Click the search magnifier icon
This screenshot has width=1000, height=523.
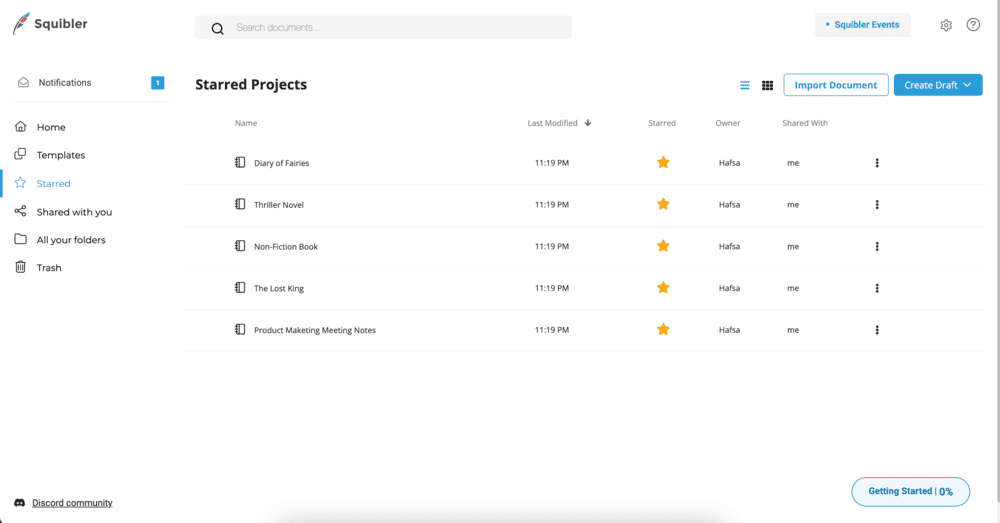pyautogui.click(x=217, y=29)
